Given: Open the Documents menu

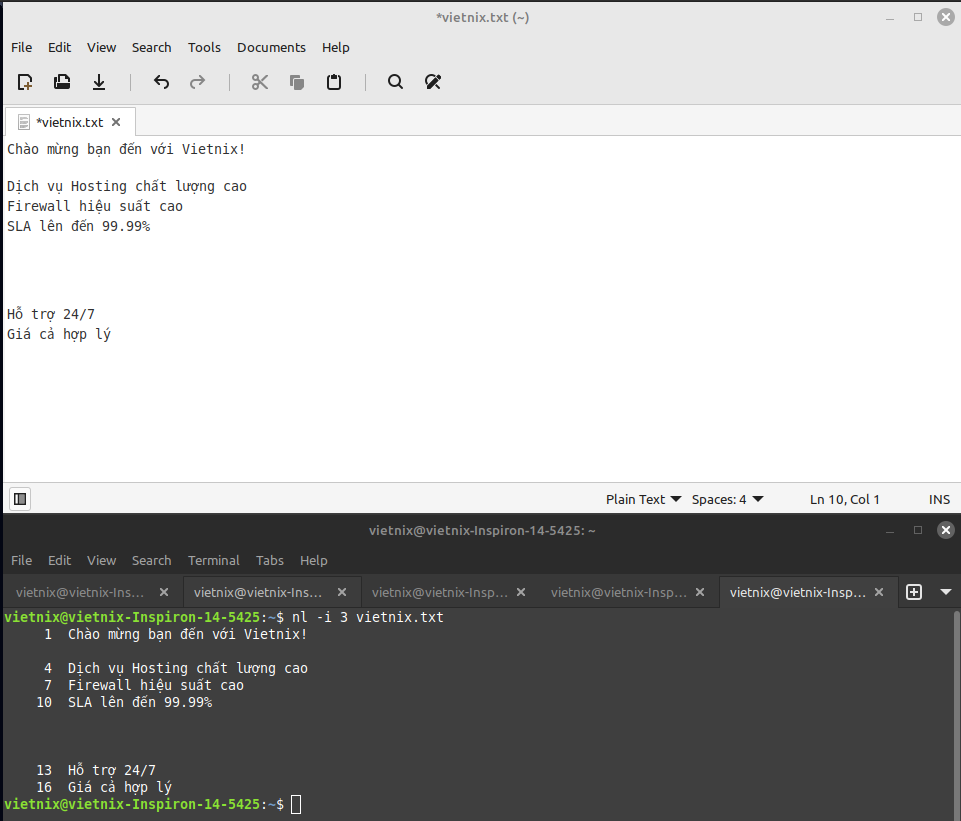Looking at the screenshot, I should (271, 47).
